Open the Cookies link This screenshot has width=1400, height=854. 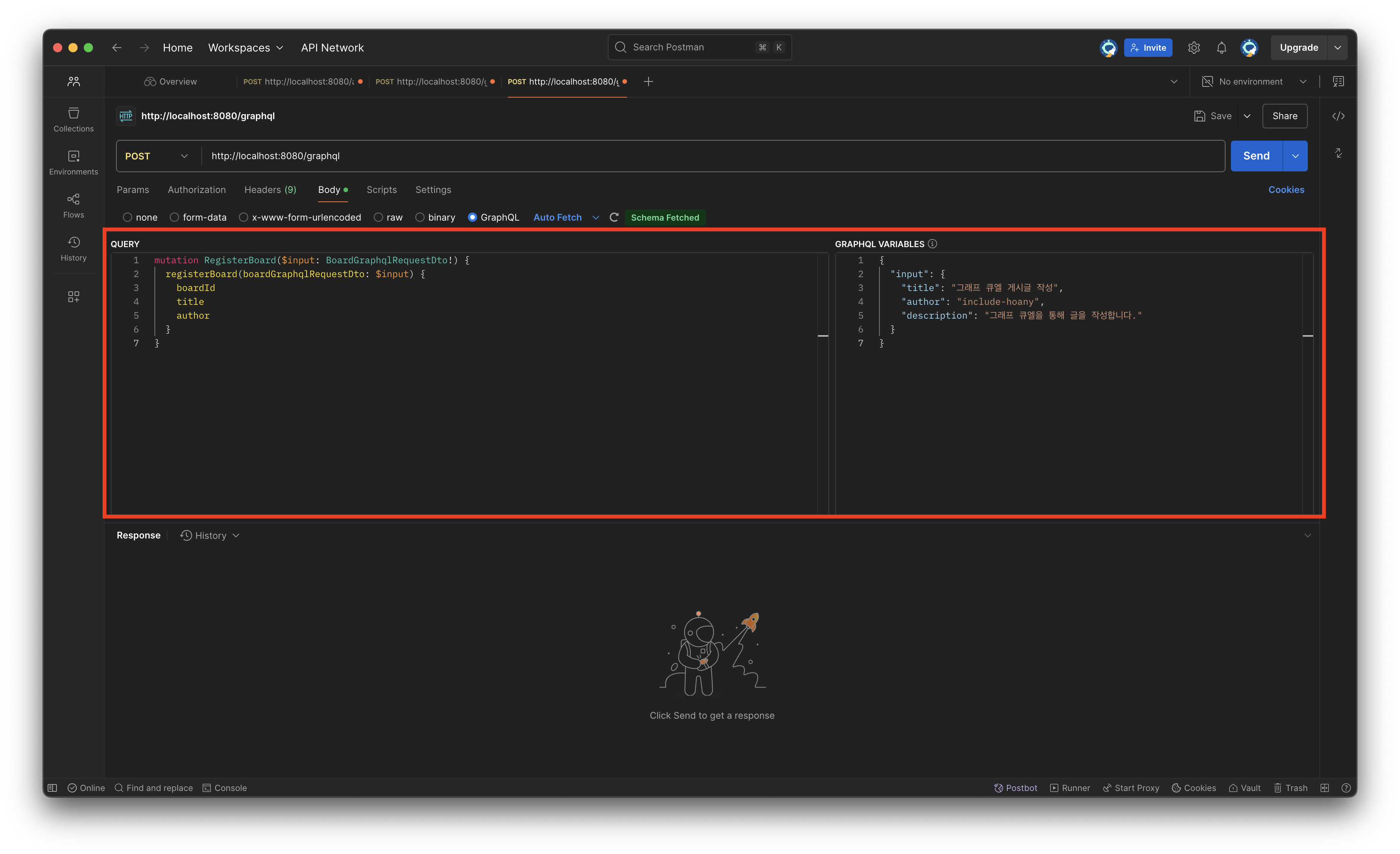1286,189
